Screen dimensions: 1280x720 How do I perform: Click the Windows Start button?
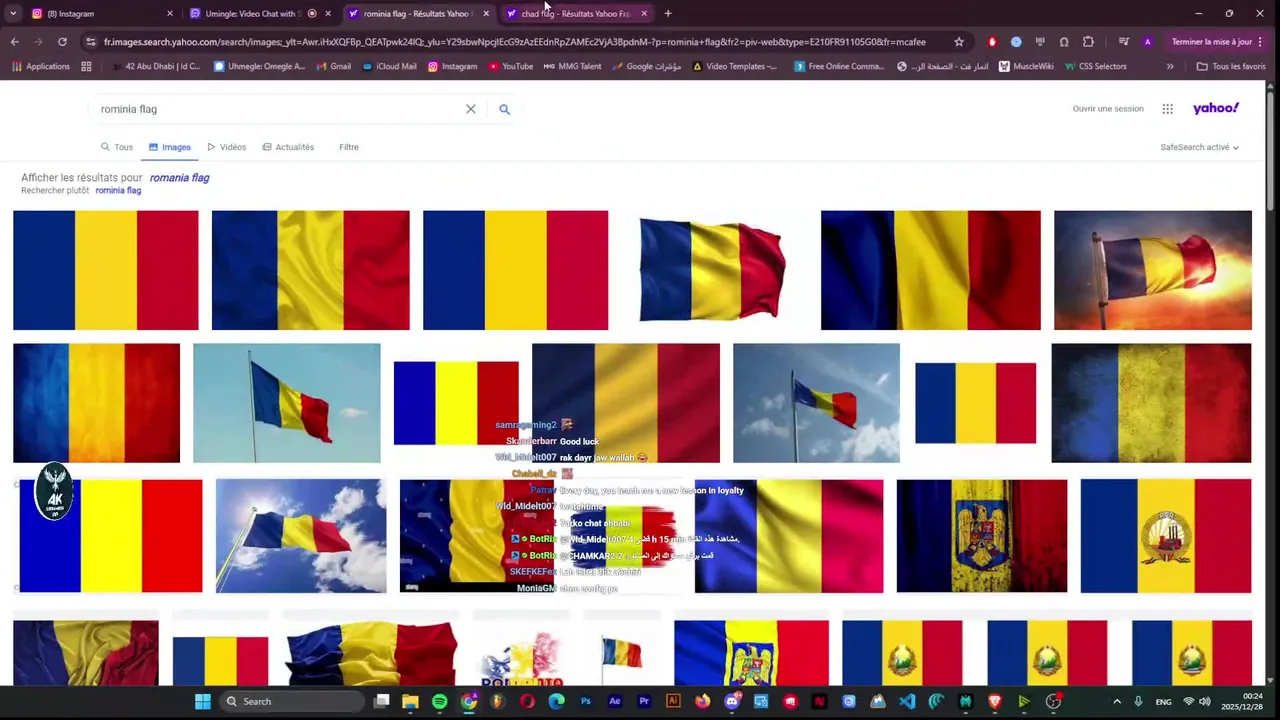coord(203,701)
